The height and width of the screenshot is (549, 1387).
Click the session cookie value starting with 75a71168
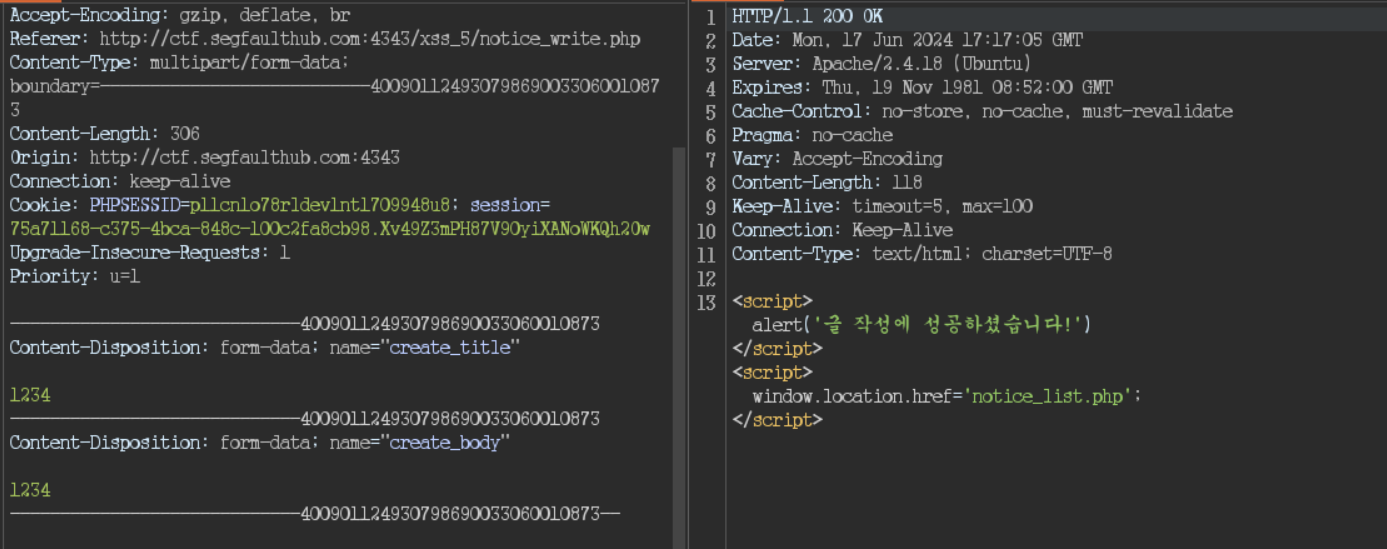point(330,229)
